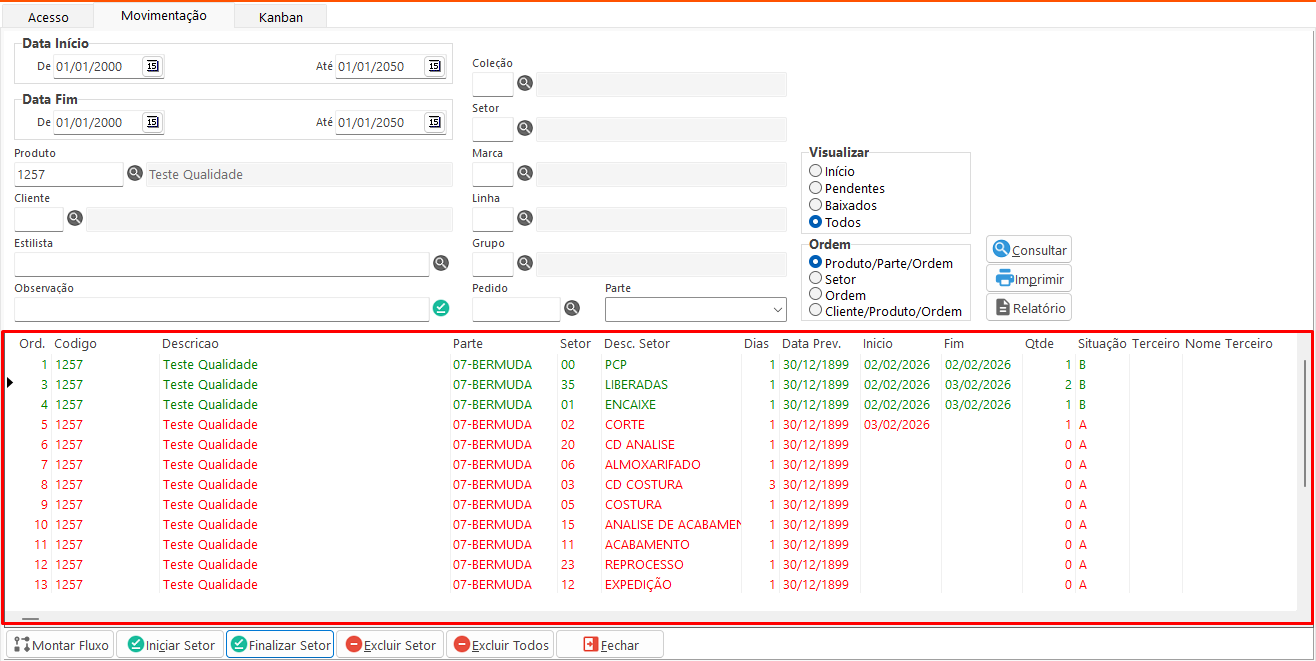Screen dimensions: 1316x661
Task: Click the Coleção lookup magnifier icon
Action: click(524, 84)
